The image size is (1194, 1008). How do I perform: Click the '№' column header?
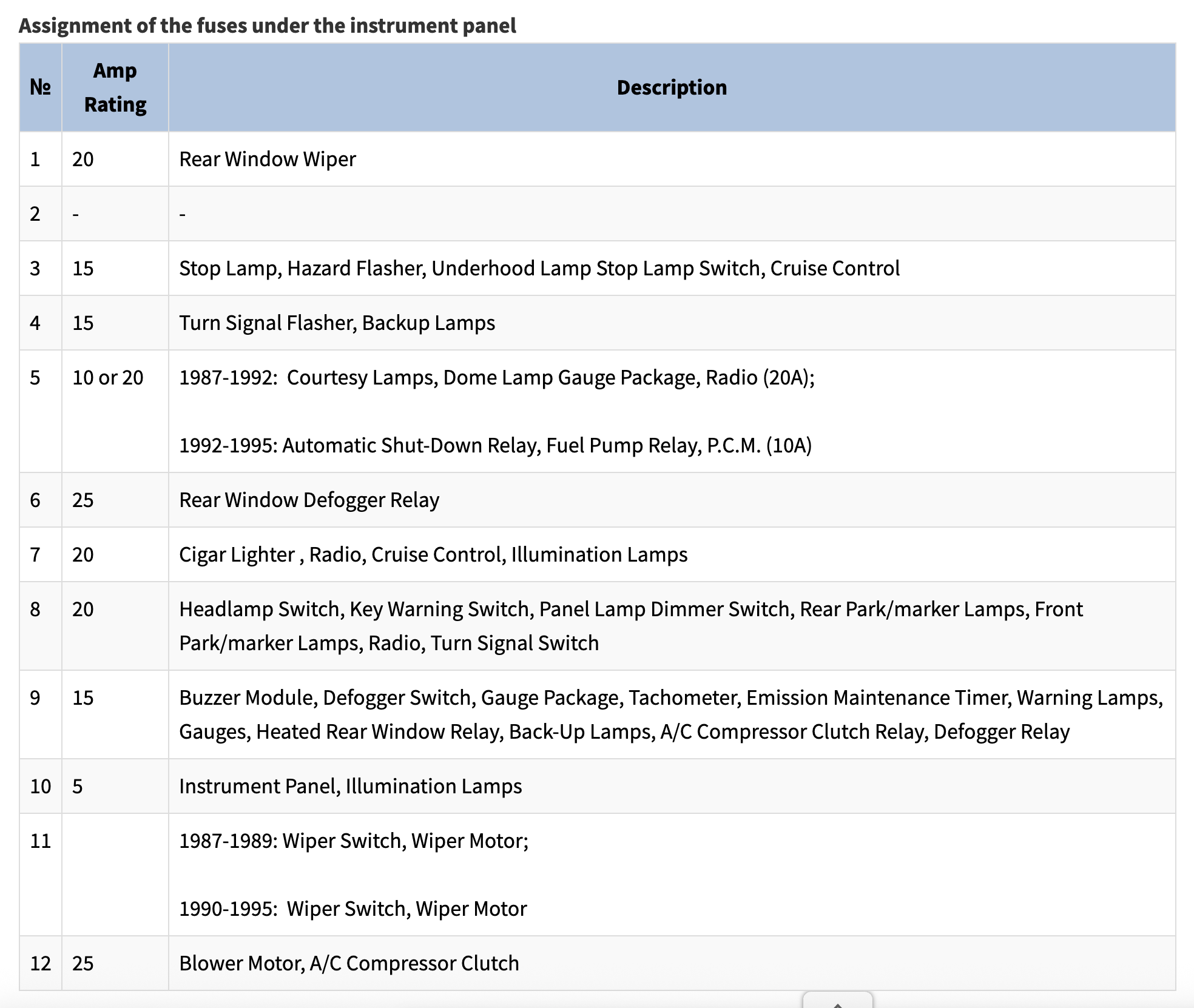coord(40,87)
